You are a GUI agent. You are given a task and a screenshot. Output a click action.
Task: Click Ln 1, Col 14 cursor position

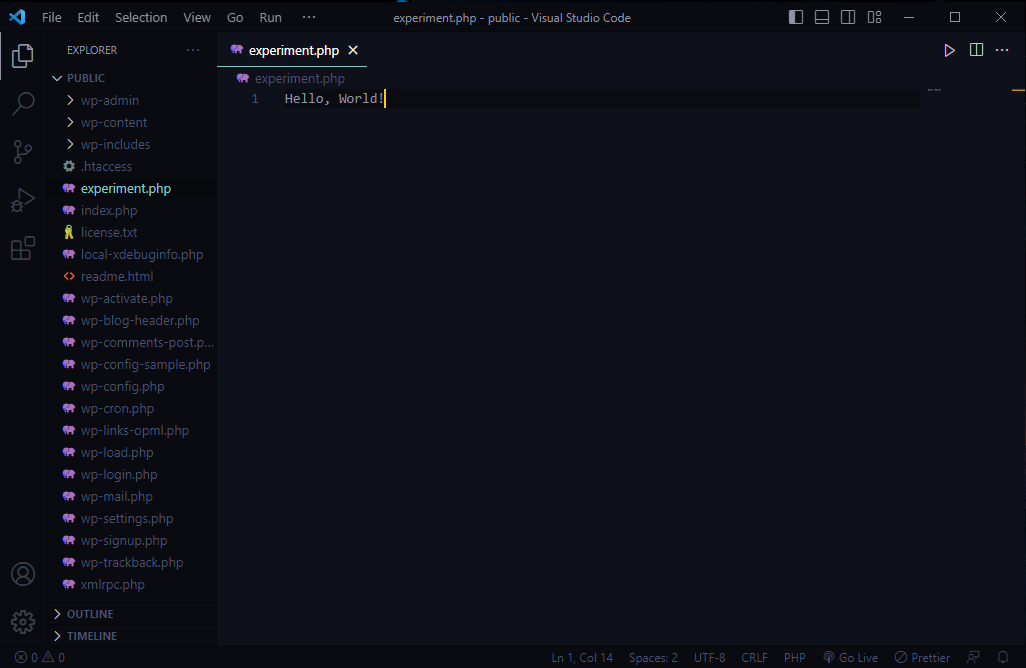(582, 658)
